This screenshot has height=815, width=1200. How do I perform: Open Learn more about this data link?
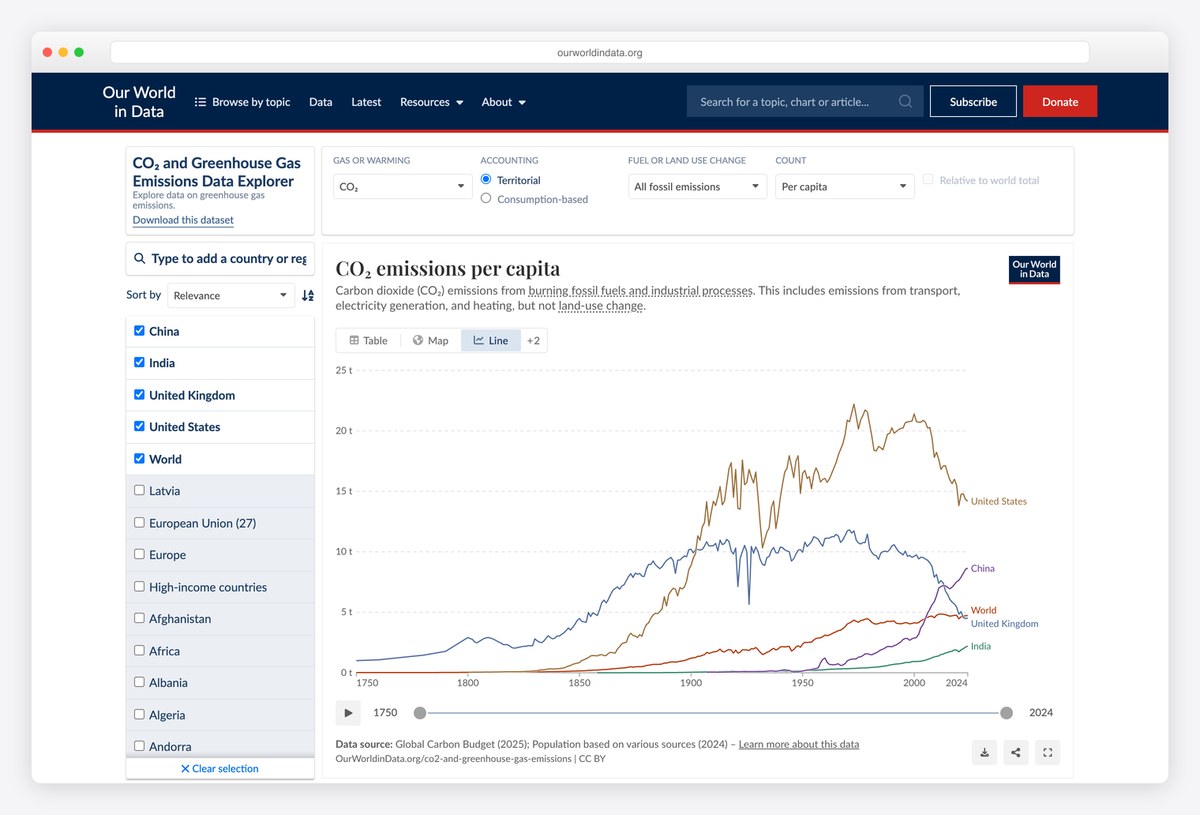coord(799,744)
